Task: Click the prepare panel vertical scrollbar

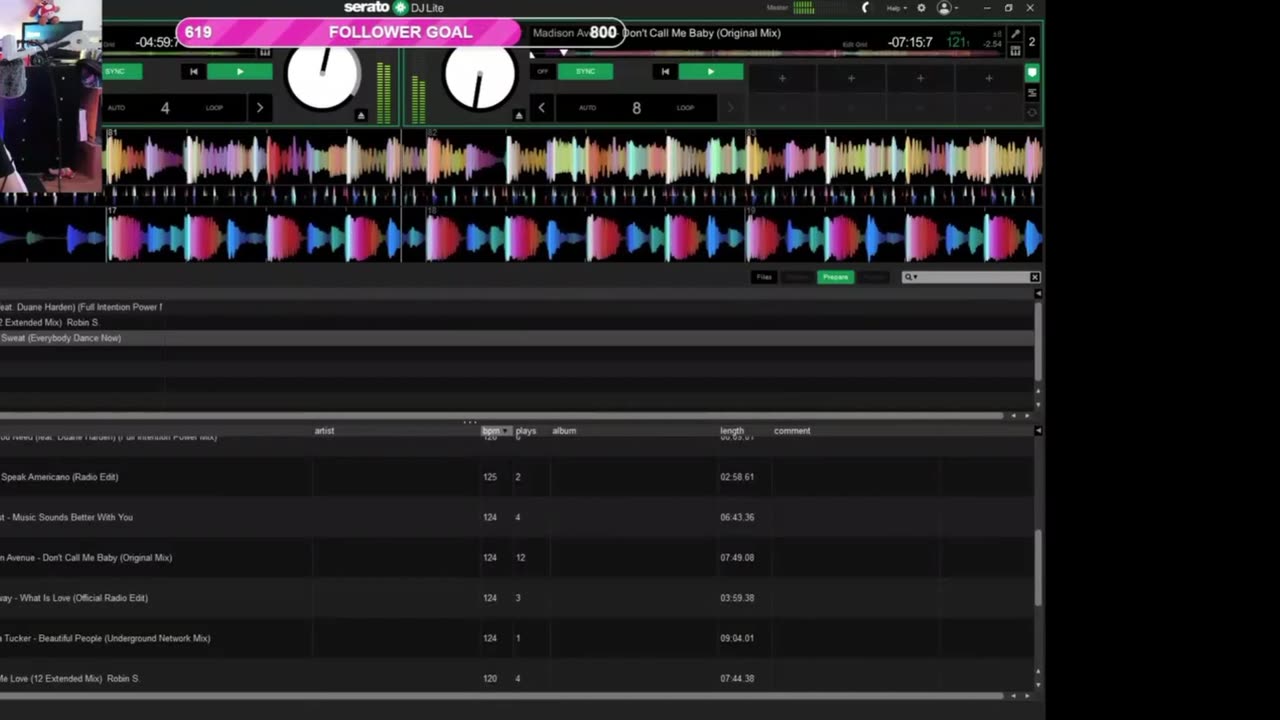Action: pyautogui.click(x=1037, y=340)
